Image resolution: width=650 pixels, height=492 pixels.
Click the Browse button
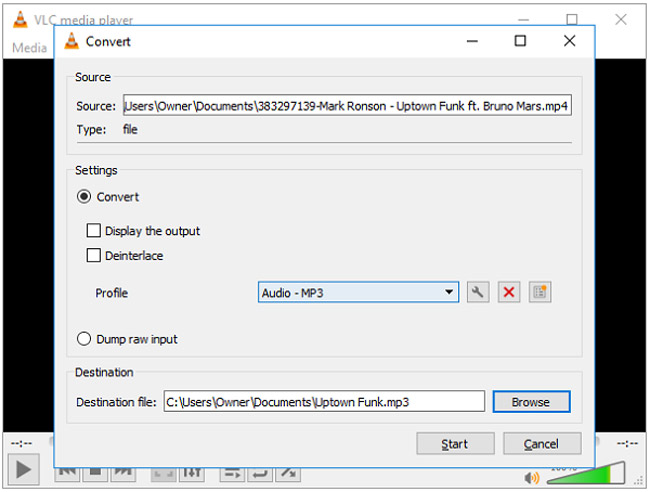(x=531, y=402)
